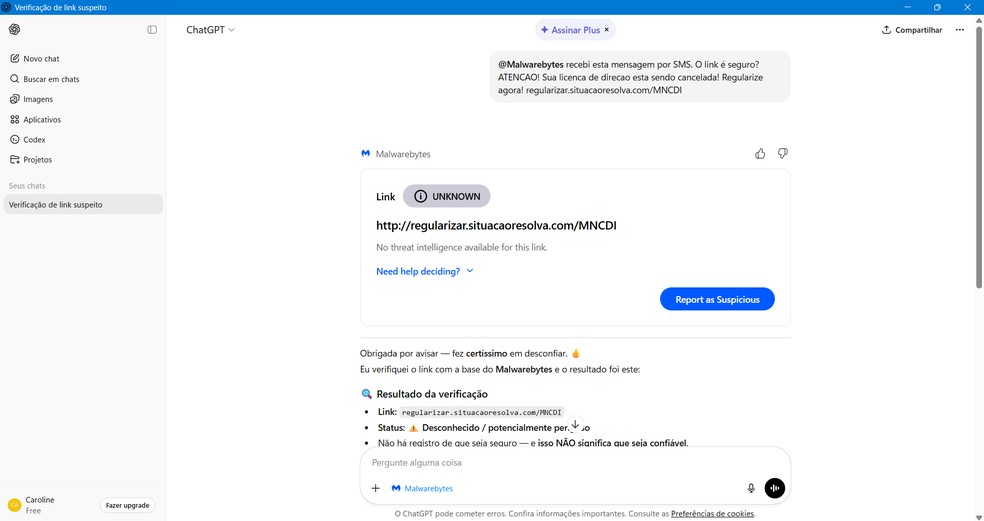
Task: Click the 'Obrigada por avisar' line
Action: [470, 353]
